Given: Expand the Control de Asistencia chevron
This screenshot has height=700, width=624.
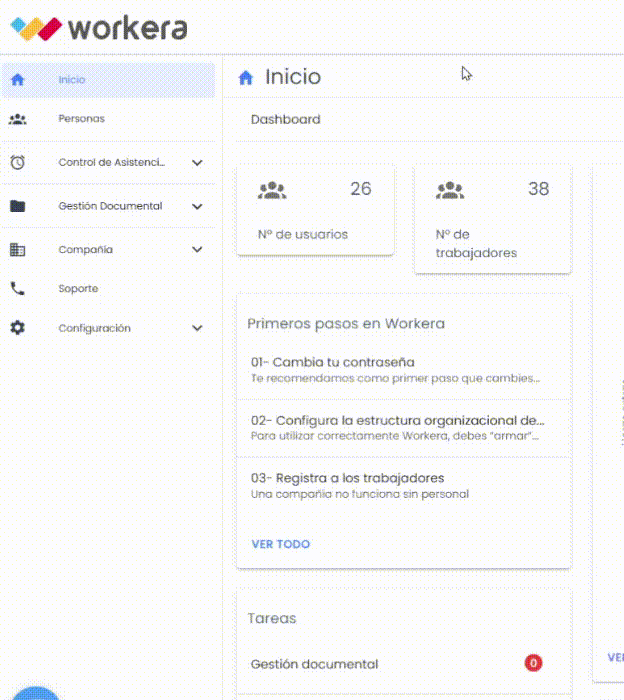Looking at the screenshot, I should point(197,162).
